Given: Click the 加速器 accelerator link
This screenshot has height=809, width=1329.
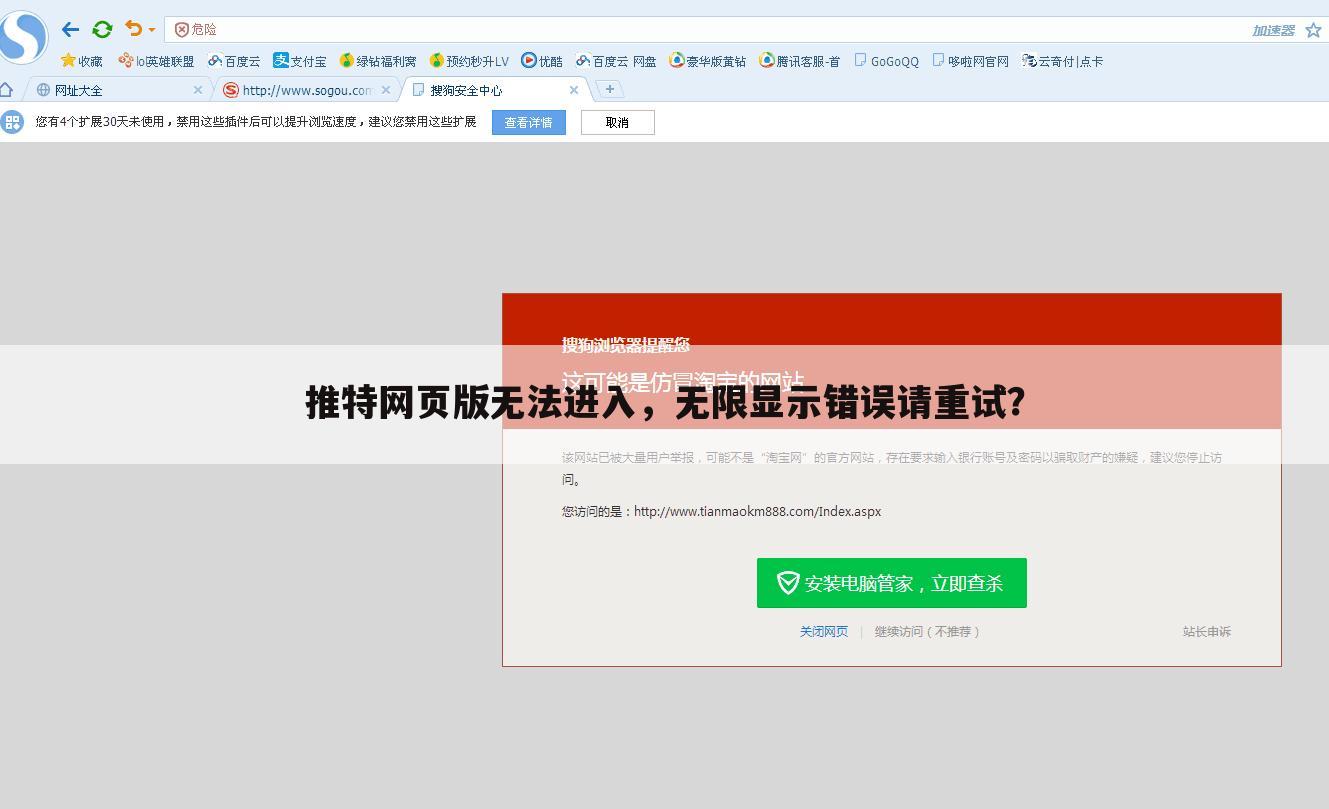Looking at the screenshot, I should pos(1273,31).
